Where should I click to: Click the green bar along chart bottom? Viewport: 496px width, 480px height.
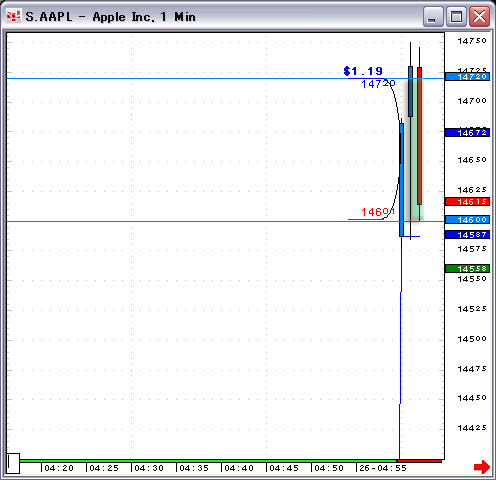tap(208, 461)
